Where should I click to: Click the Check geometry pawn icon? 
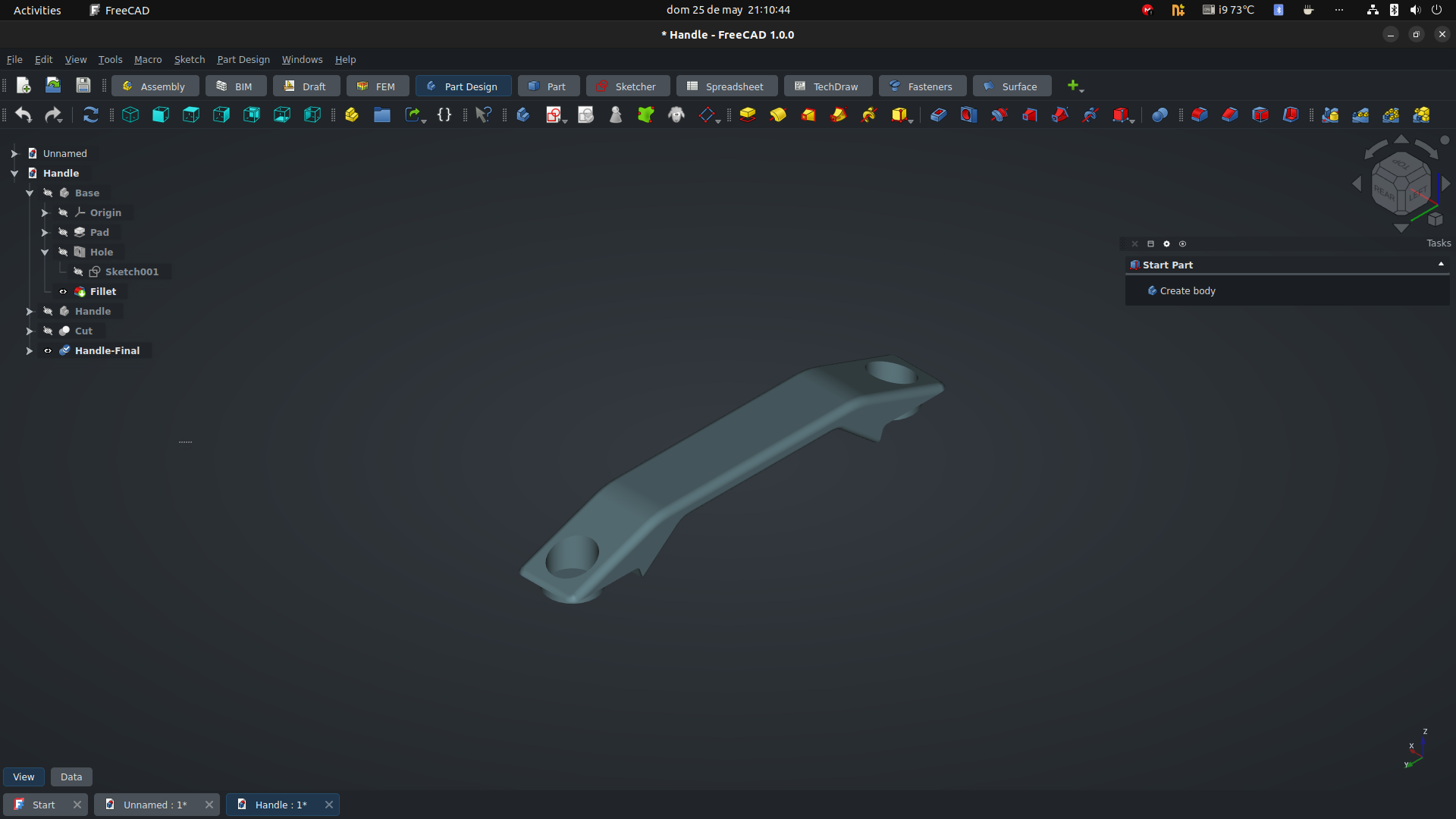click(x=616, y=115)
